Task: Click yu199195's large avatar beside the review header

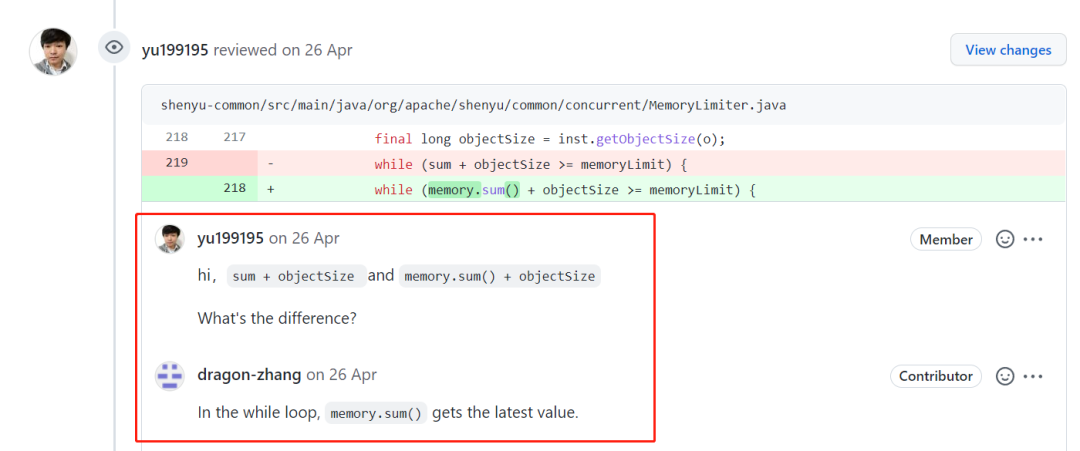Action: click(x=53, y=52)
